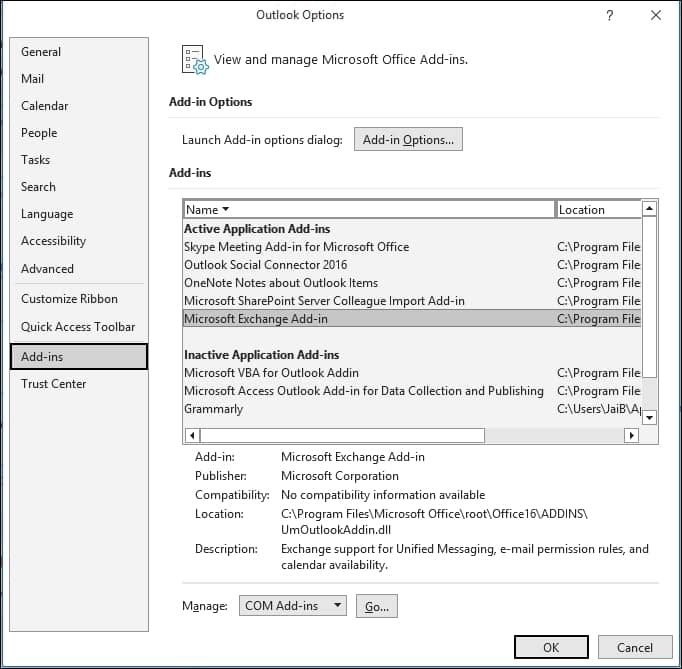Click the add-ins list scroll up arrow
Screen dimensions: 682x669
pos(649,208)
